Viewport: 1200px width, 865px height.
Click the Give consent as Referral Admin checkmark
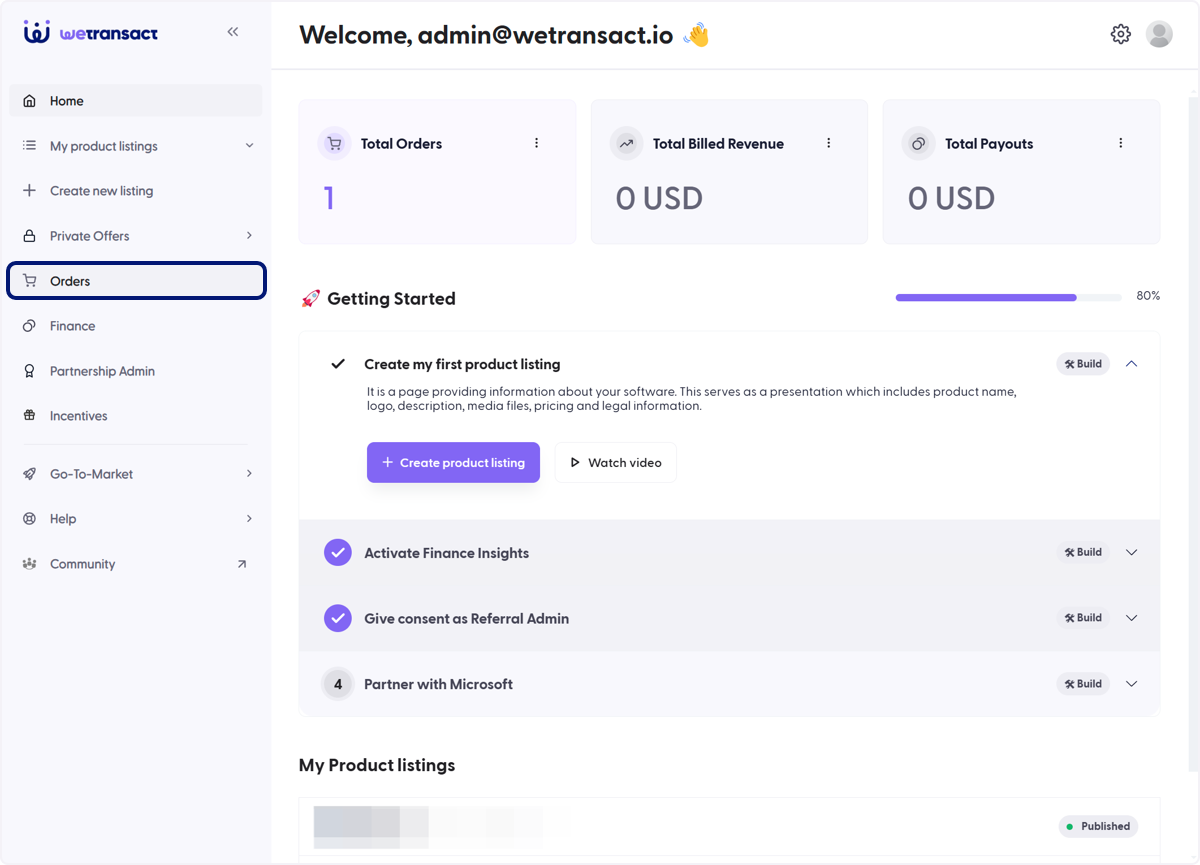338,618
